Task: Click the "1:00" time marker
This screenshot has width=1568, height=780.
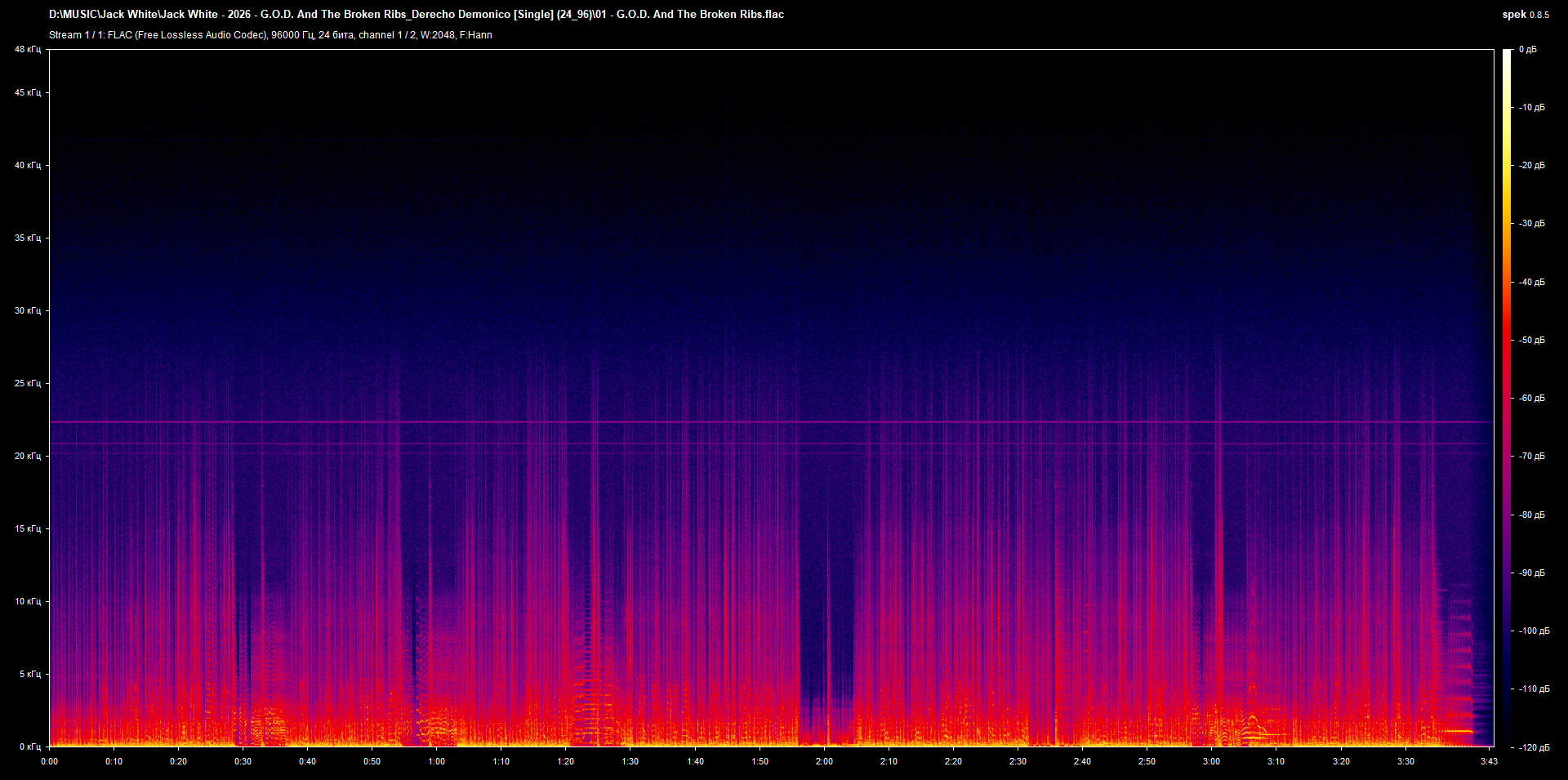Action: [437, 761]
